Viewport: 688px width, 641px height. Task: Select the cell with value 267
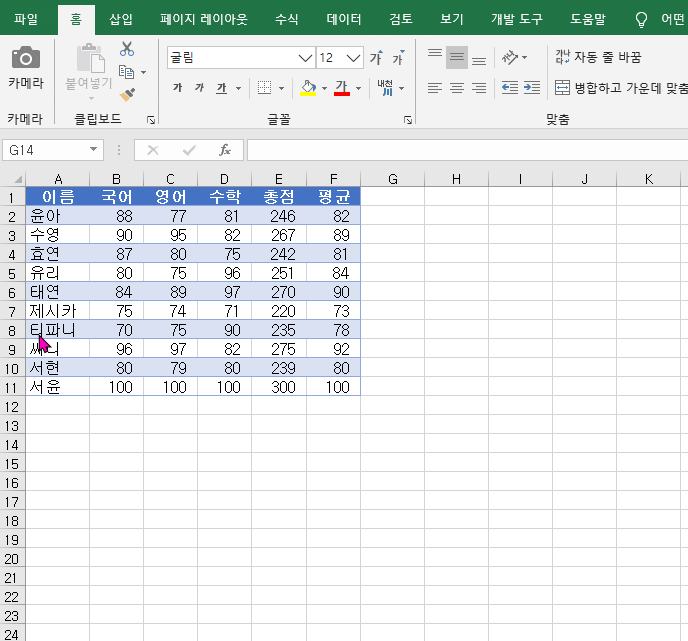(279, 235)
